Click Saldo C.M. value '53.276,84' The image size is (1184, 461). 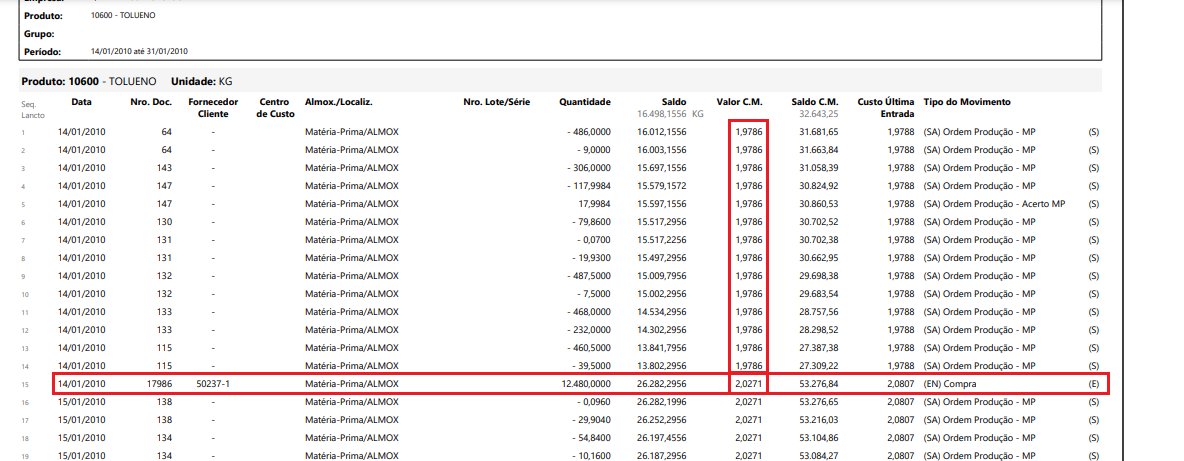click(819, 384)
